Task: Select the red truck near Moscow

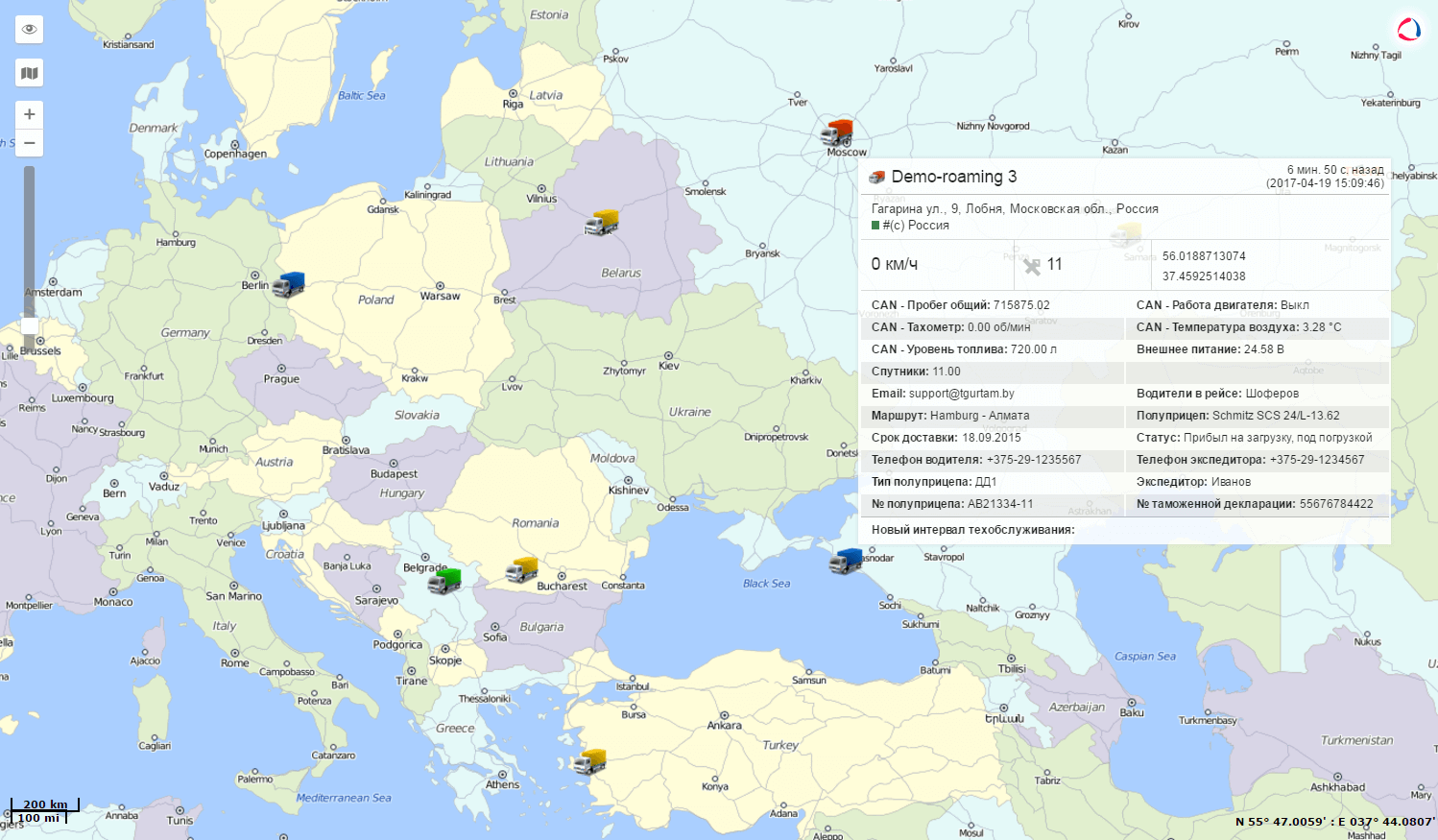Action: 838,132
